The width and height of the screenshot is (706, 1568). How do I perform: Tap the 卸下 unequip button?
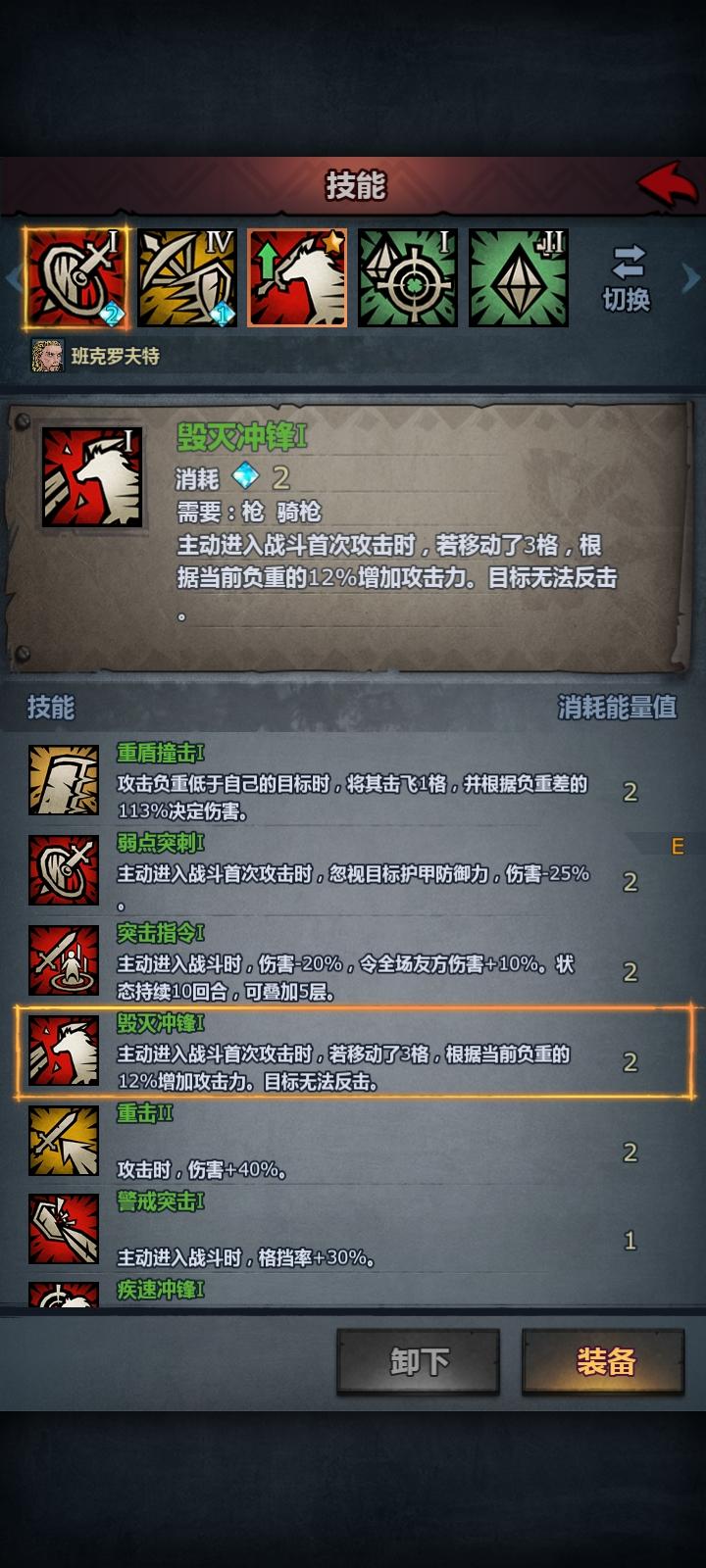(x=419, y=1361)
